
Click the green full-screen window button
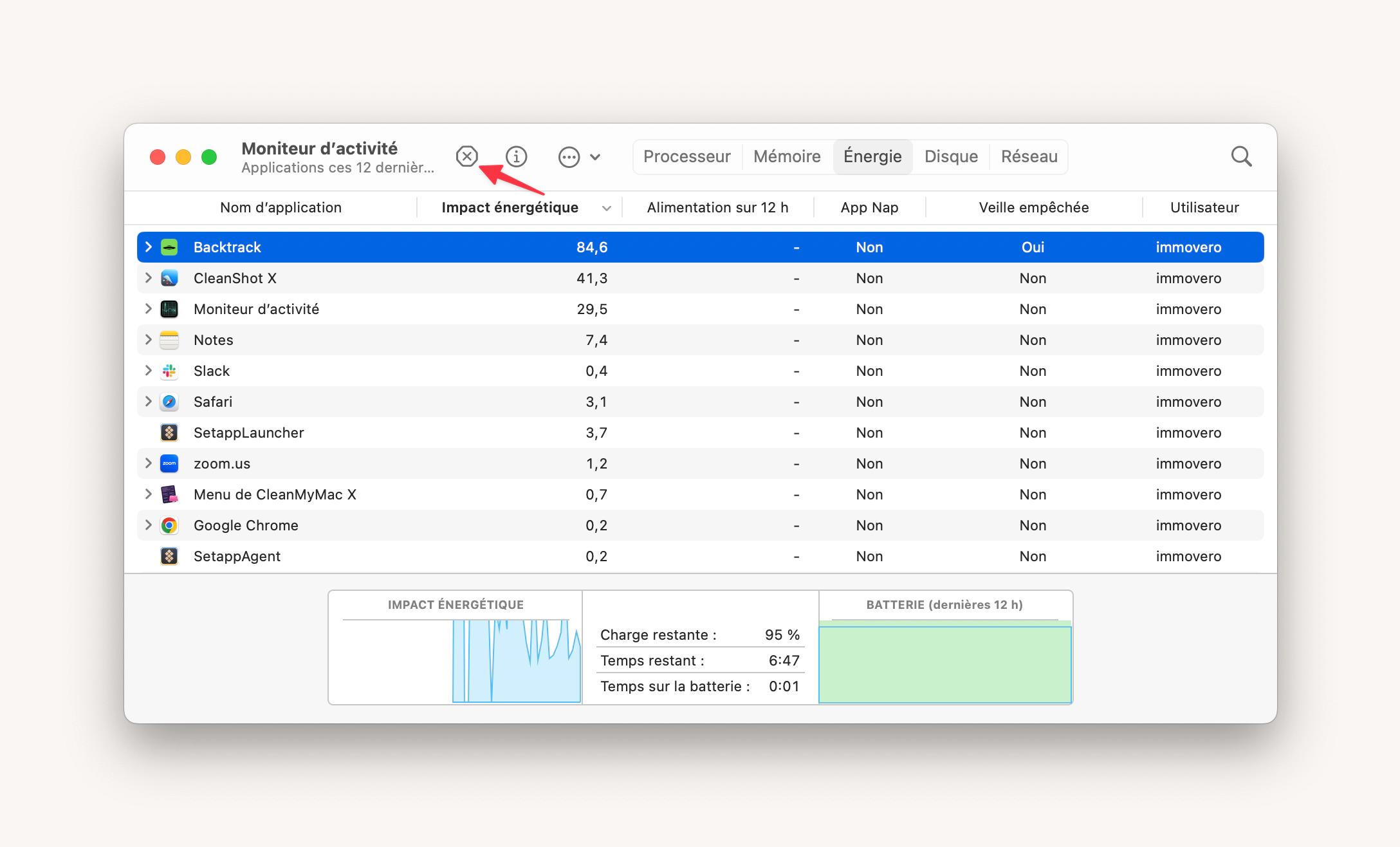(209, 157)
